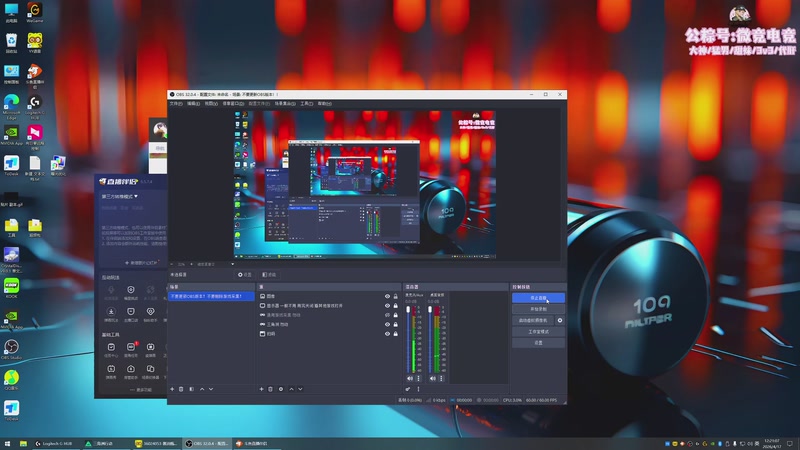Click 开始录制 start recording button
Image resolution: width=800 pixels, height=450 pixels.
tap(538, 309)
